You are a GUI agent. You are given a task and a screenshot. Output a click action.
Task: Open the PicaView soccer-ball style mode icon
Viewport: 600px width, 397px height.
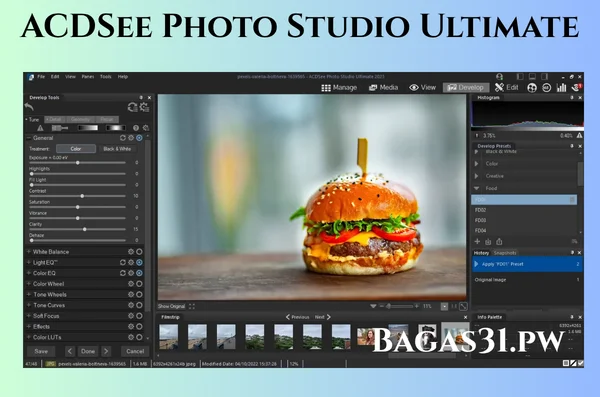pos(532,88)
